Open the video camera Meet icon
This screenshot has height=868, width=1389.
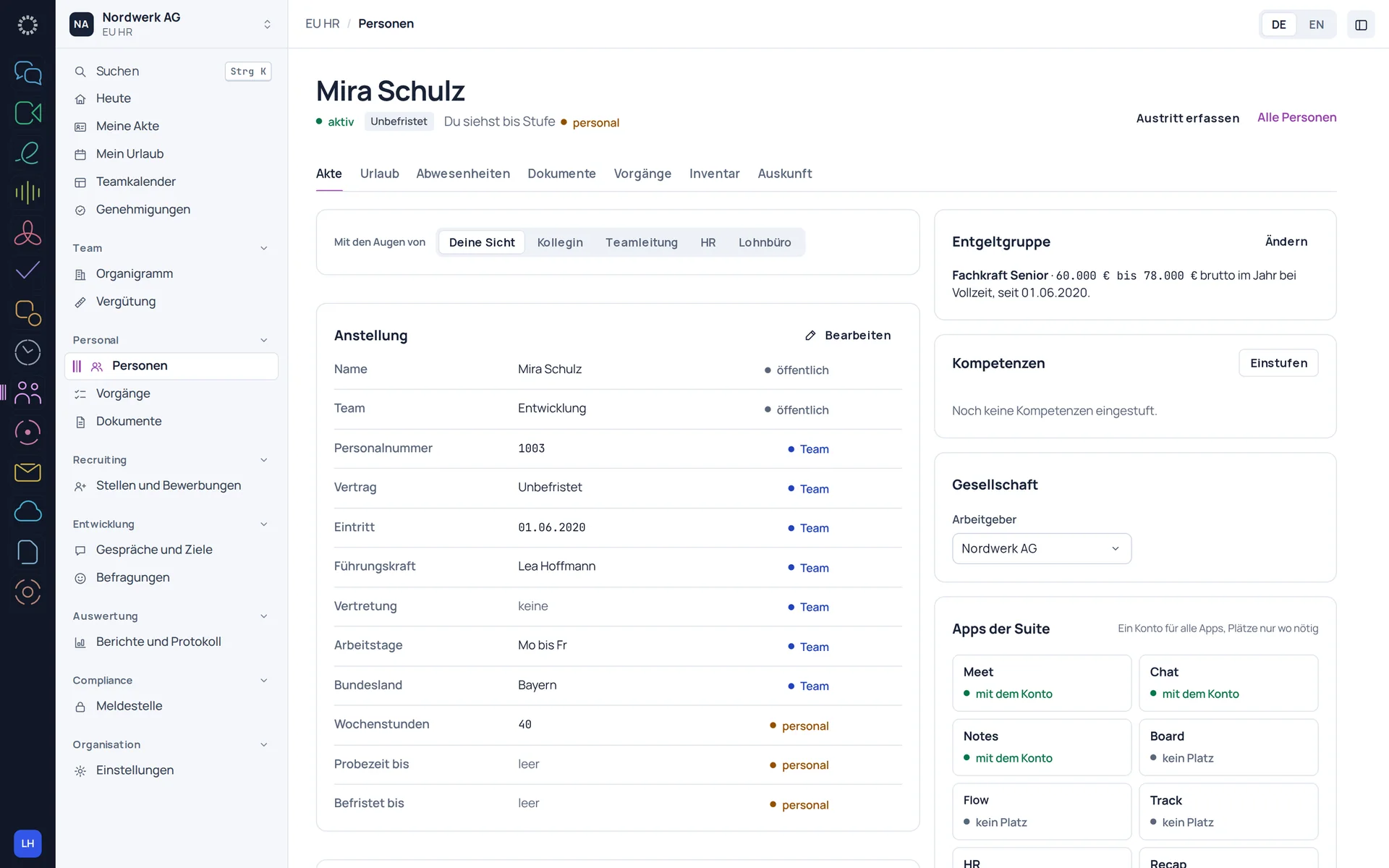(27, 112)
